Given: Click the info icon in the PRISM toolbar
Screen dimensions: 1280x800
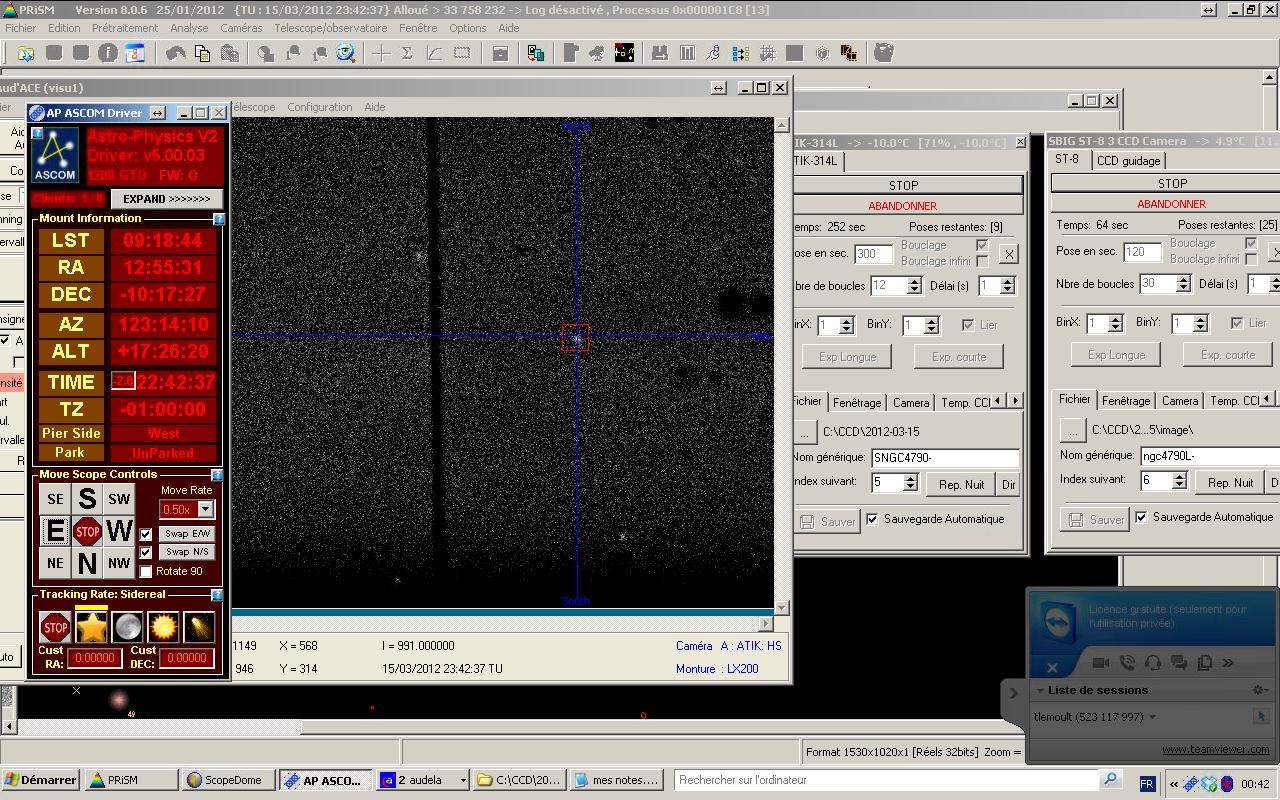Looking at the screenshot, I should [108, 53].
